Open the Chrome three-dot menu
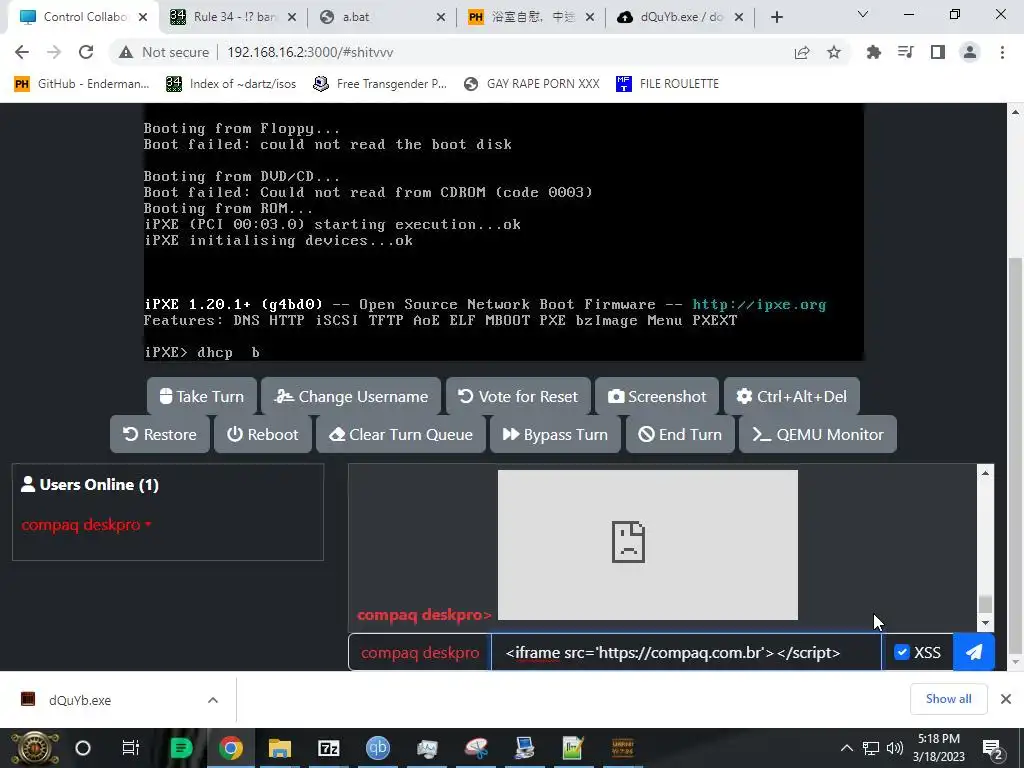This screenshot has width=1024, height=768. [1002, 52]
